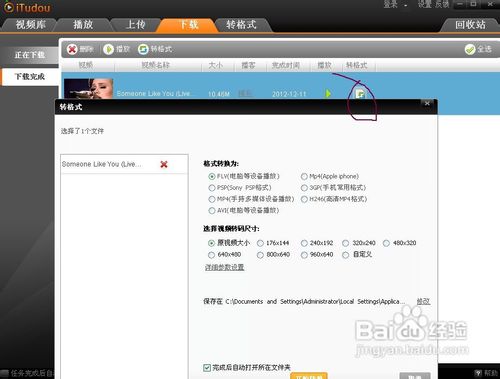Screen dimensions: 500x379
Task: Select 176x144 size option
Action: click(260, 243)
